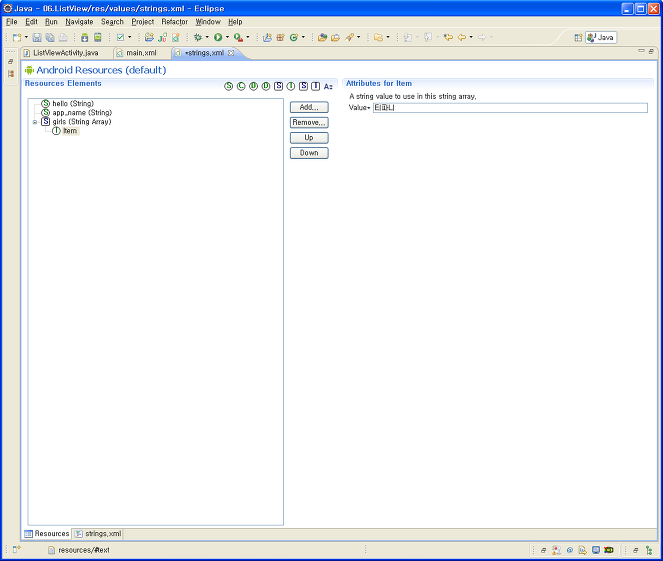Screen dimensions: 663x561
Task: Select the hello (String) resource
Action: point(73,104)
